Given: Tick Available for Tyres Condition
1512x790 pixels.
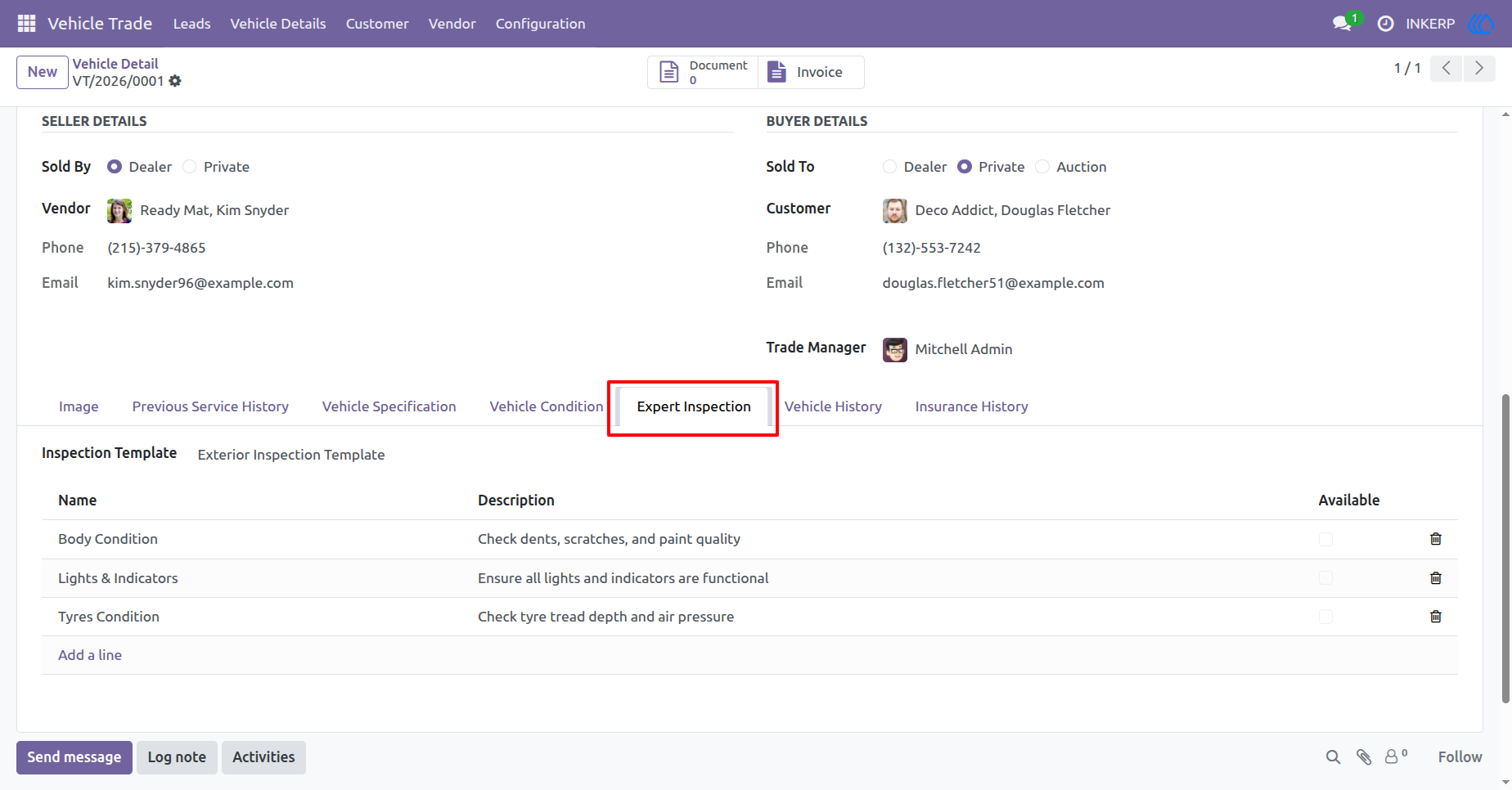Looking at the screenshot, I should [1325, 617].
